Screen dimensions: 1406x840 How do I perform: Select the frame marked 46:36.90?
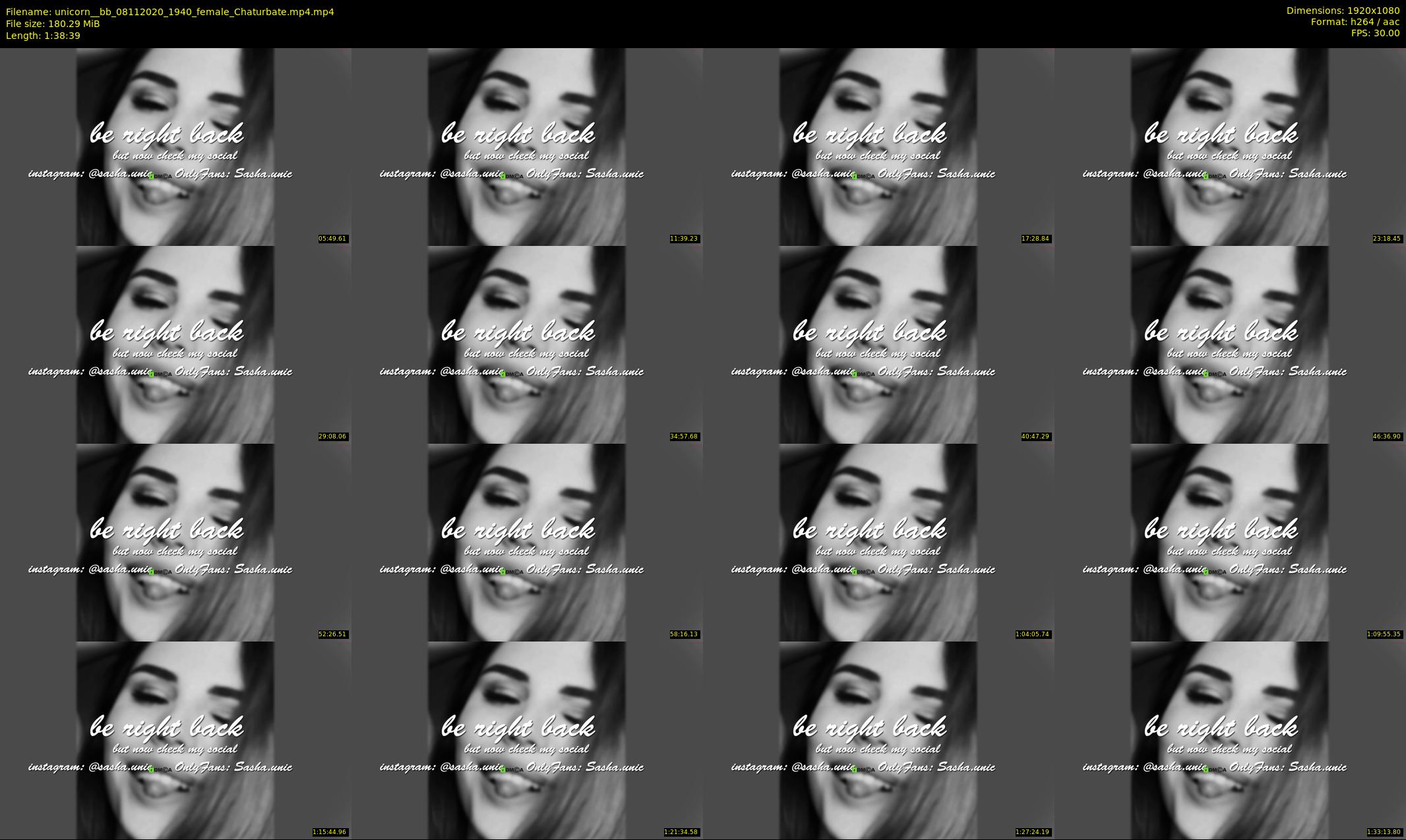click(1230, 344)
